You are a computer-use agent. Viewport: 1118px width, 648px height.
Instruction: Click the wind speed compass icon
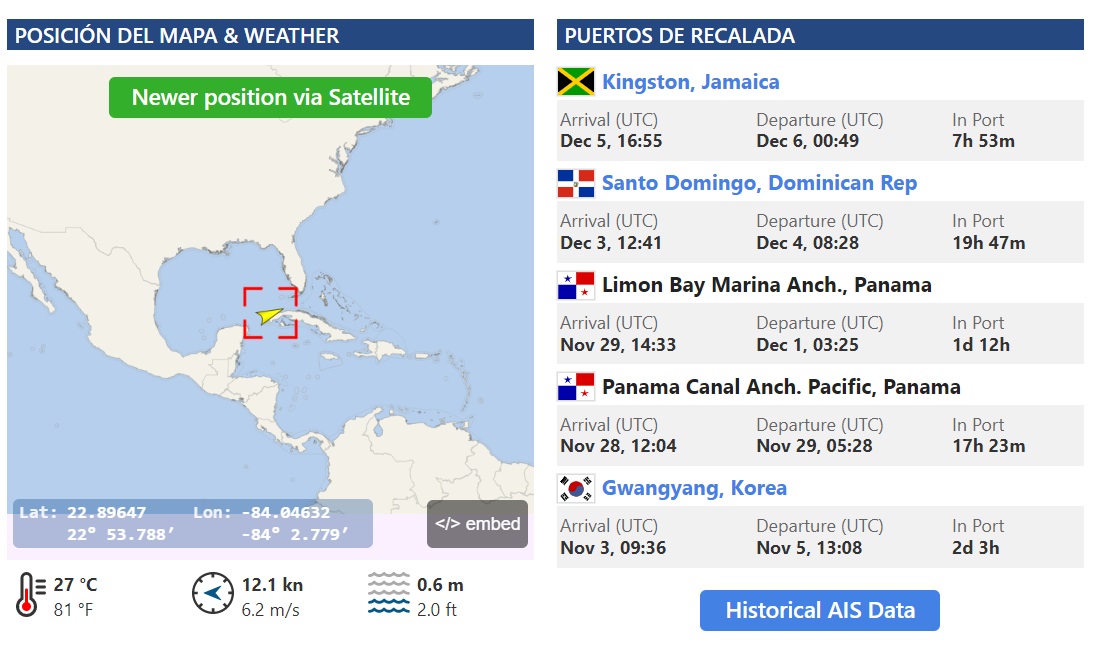point(212,594)
